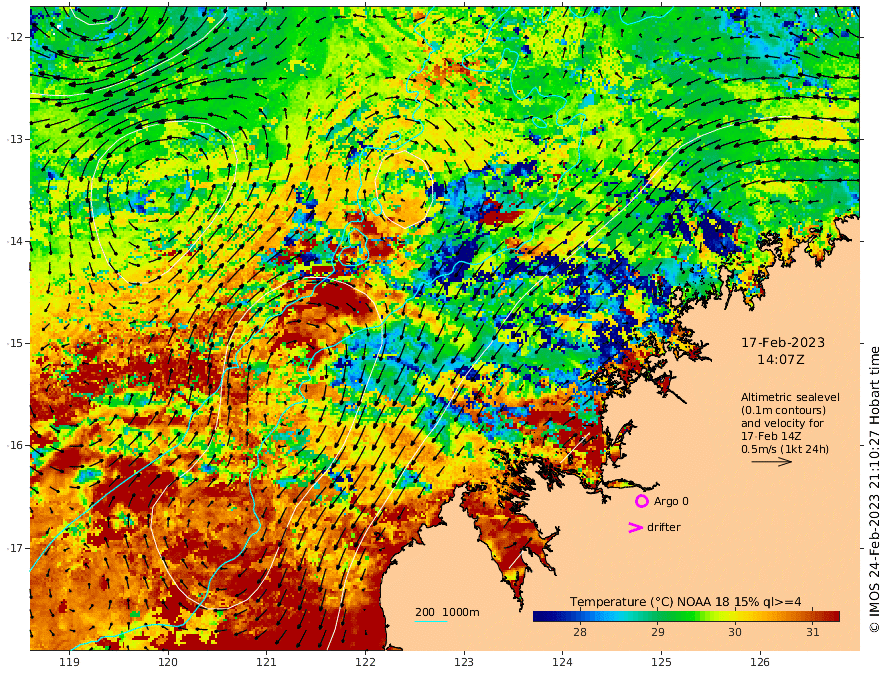Screen dimensions: 880x680
Task: Click the velocity scale reference arrow
Action: pos(772,462)
